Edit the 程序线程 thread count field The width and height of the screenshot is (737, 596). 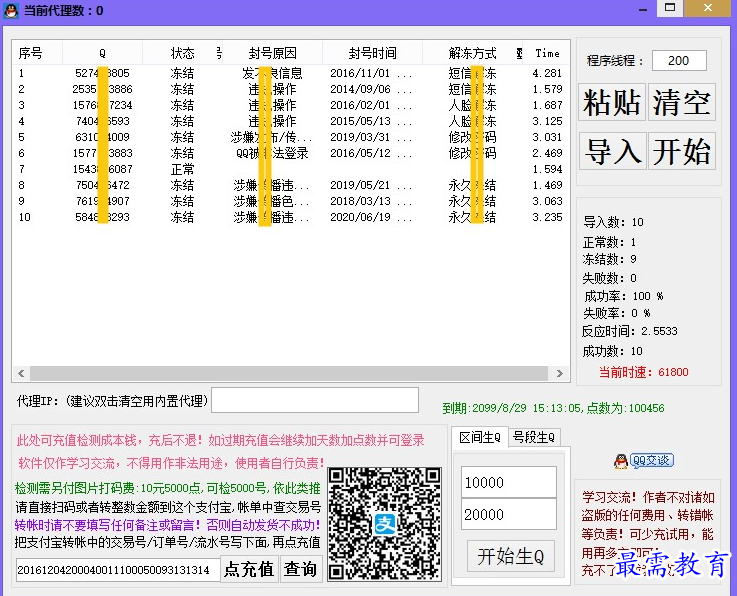click(x=679, y=61)
